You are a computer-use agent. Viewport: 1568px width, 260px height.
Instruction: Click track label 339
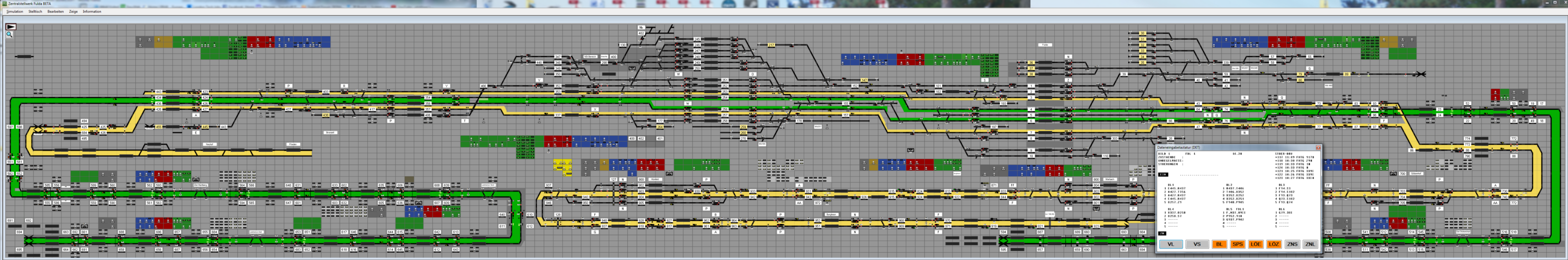pyautogui.click(x=1226, y=63)
